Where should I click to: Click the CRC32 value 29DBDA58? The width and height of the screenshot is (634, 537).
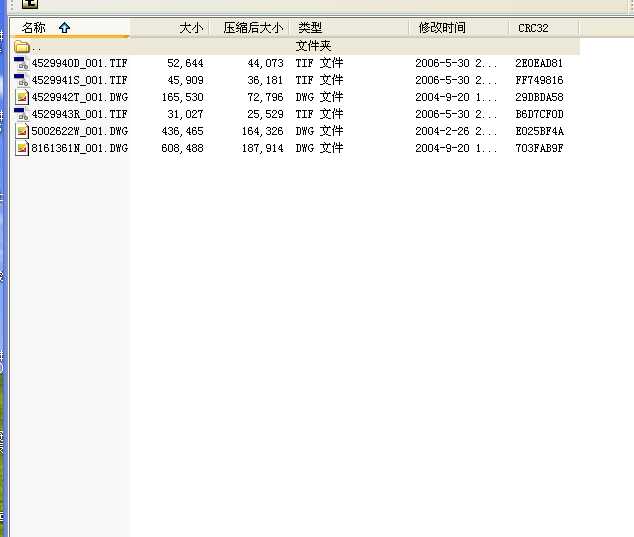click(539, 97)
